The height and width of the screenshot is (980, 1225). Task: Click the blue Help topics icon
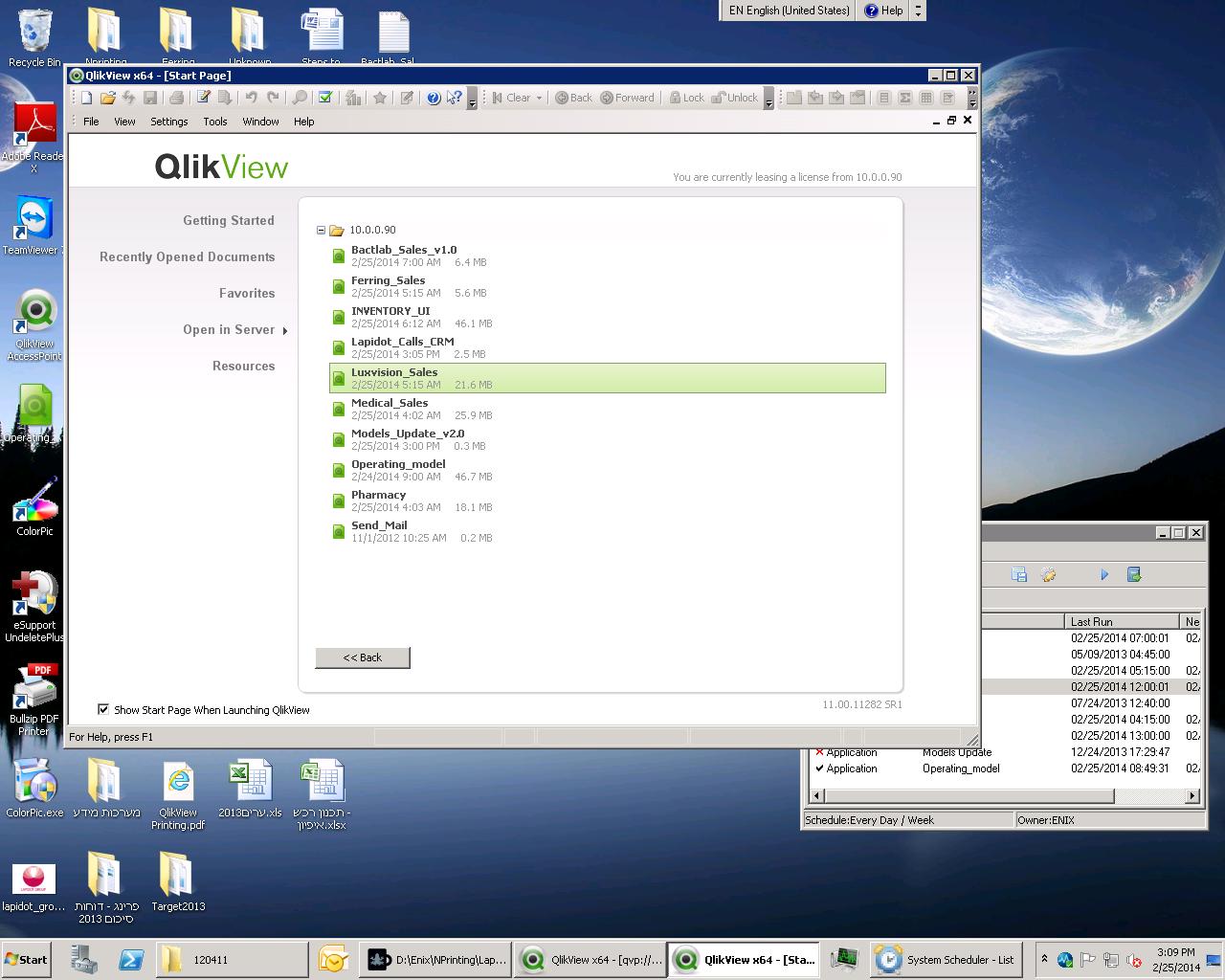pyautogui.click(x=434, y=98)
